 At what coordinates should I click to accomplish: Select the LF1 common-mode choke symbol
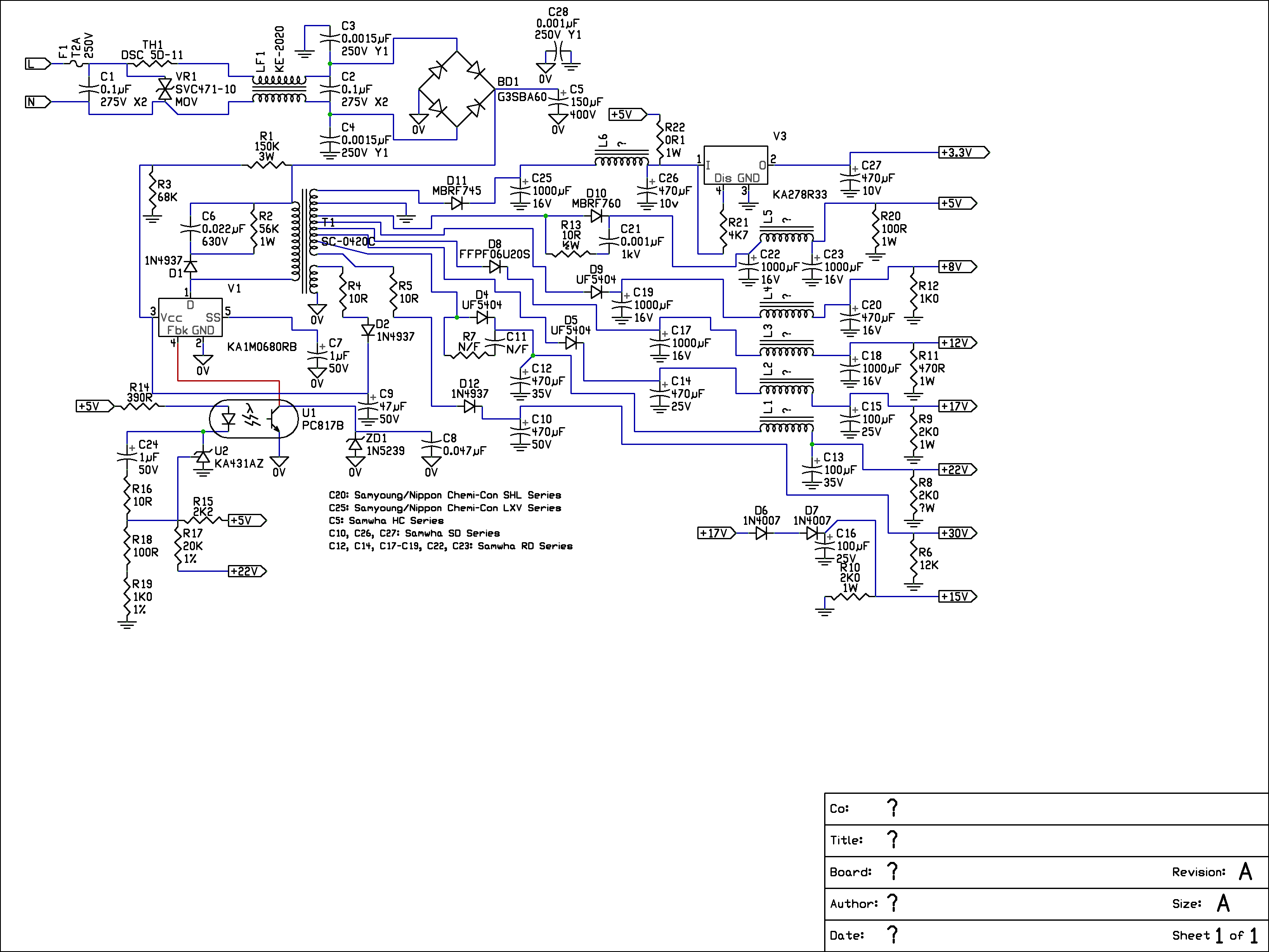point(279,89)
